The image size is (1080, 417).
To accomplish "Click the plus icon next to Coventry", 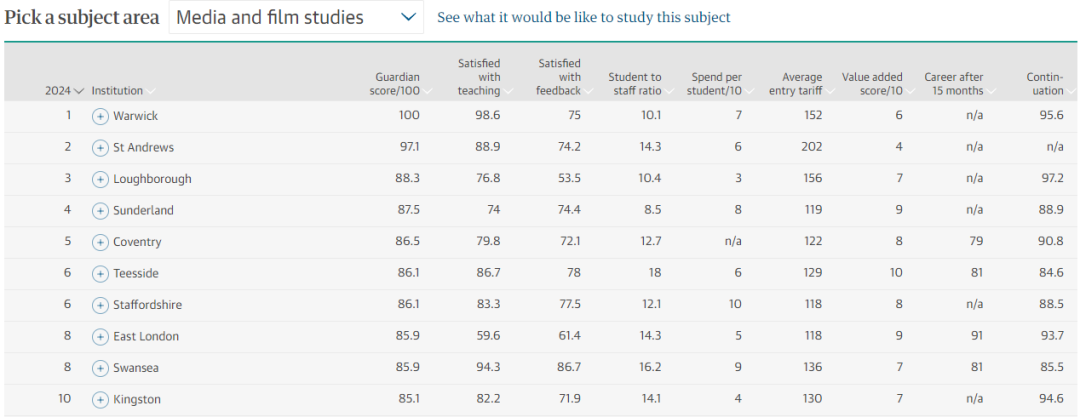I will coord(100,243).
